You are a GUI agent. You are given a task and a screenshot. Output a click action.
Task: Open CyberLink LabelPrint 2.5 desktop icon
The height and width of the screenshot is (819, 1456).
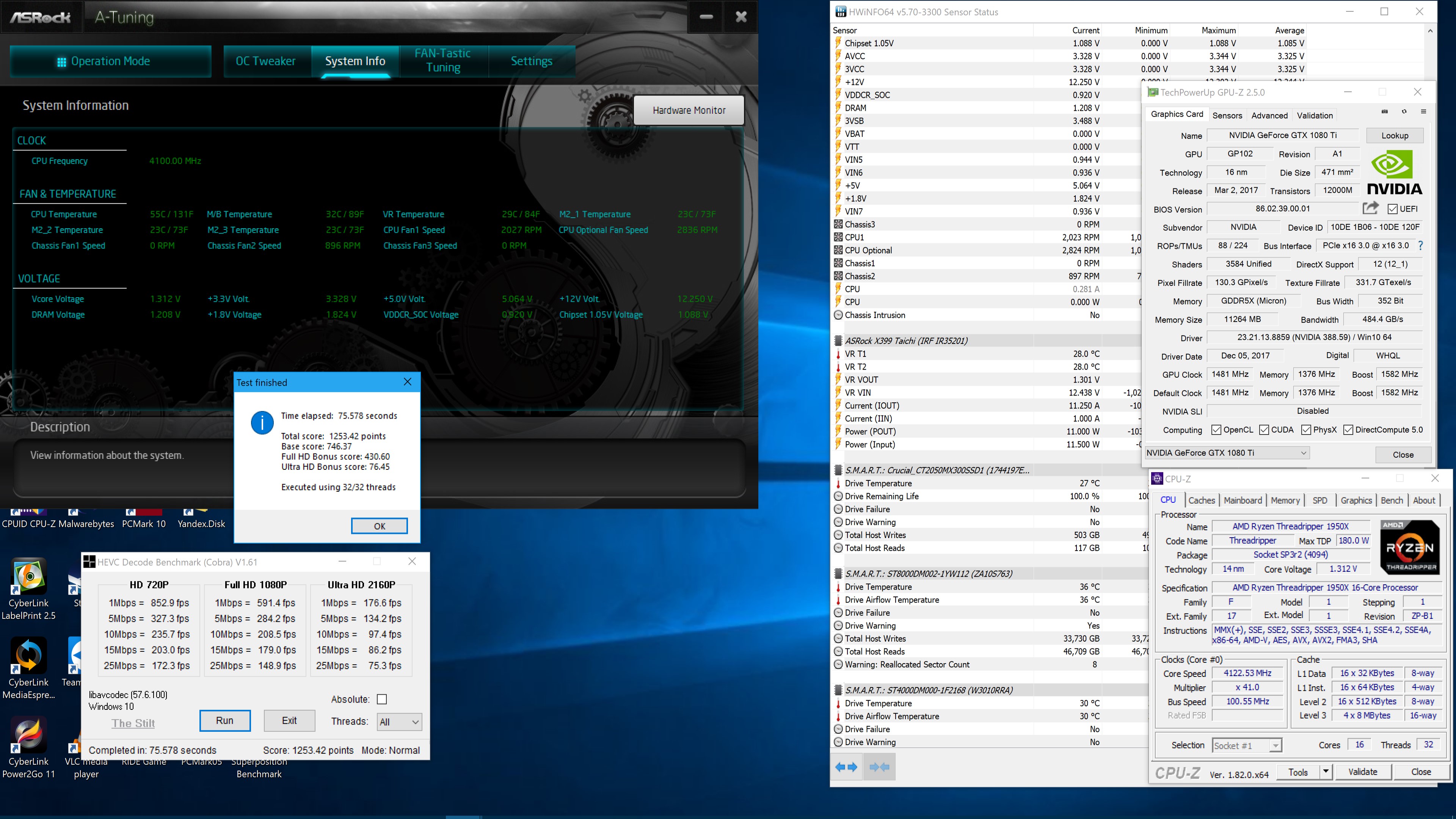pyautogui.click(x=29, y=589)
